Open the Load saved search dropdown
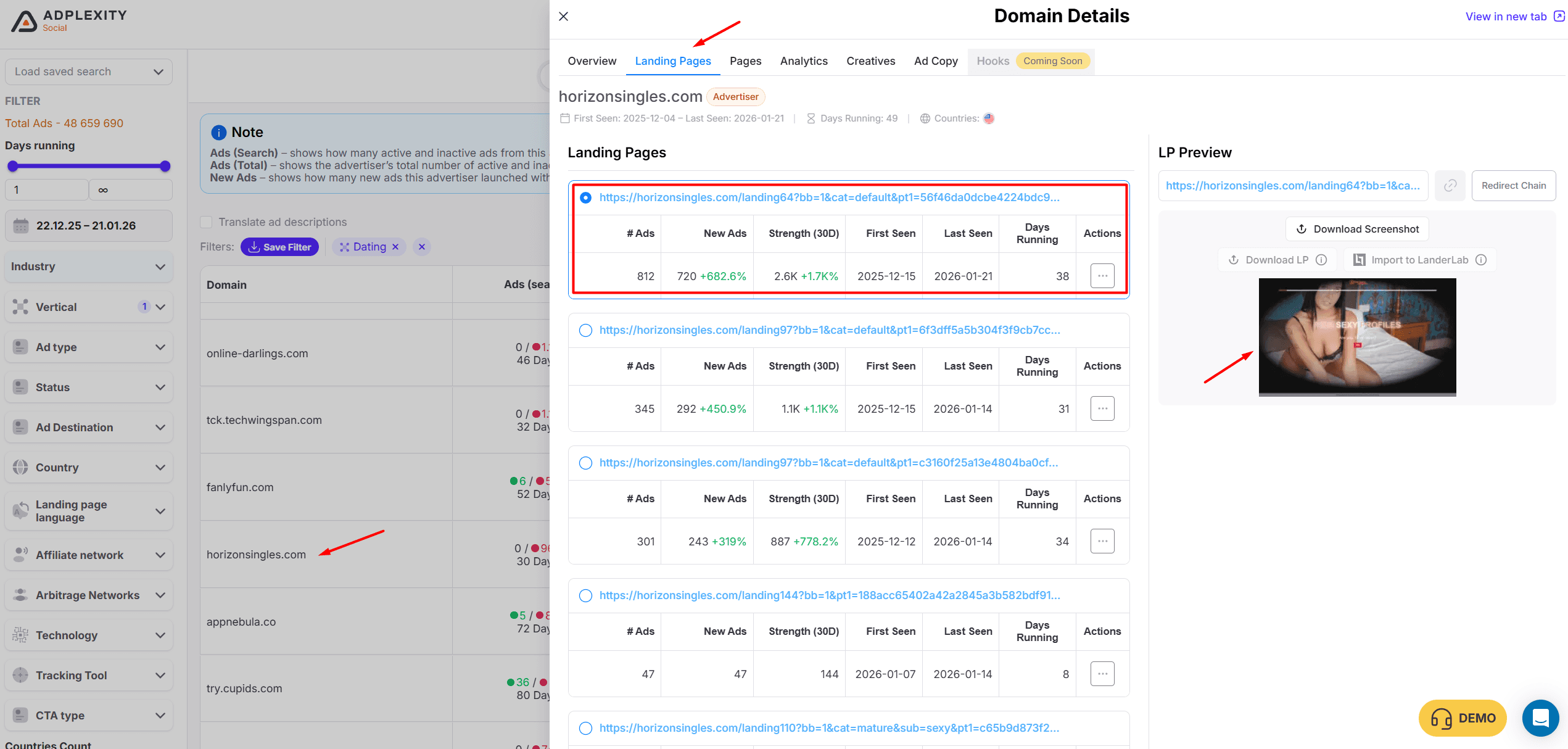The height and width of the screenshot is (749, 1568). (x=89, y=72)
